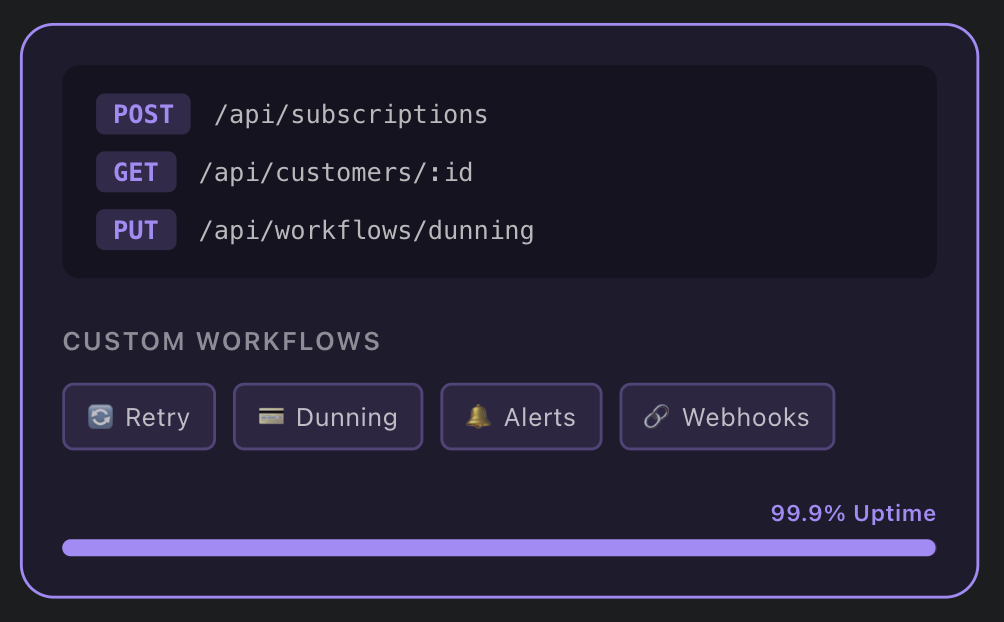The height and width of the screenshot is (622, 1004).
Task: Choose the Webhooks workflow chip
Action: coord(727,417)
